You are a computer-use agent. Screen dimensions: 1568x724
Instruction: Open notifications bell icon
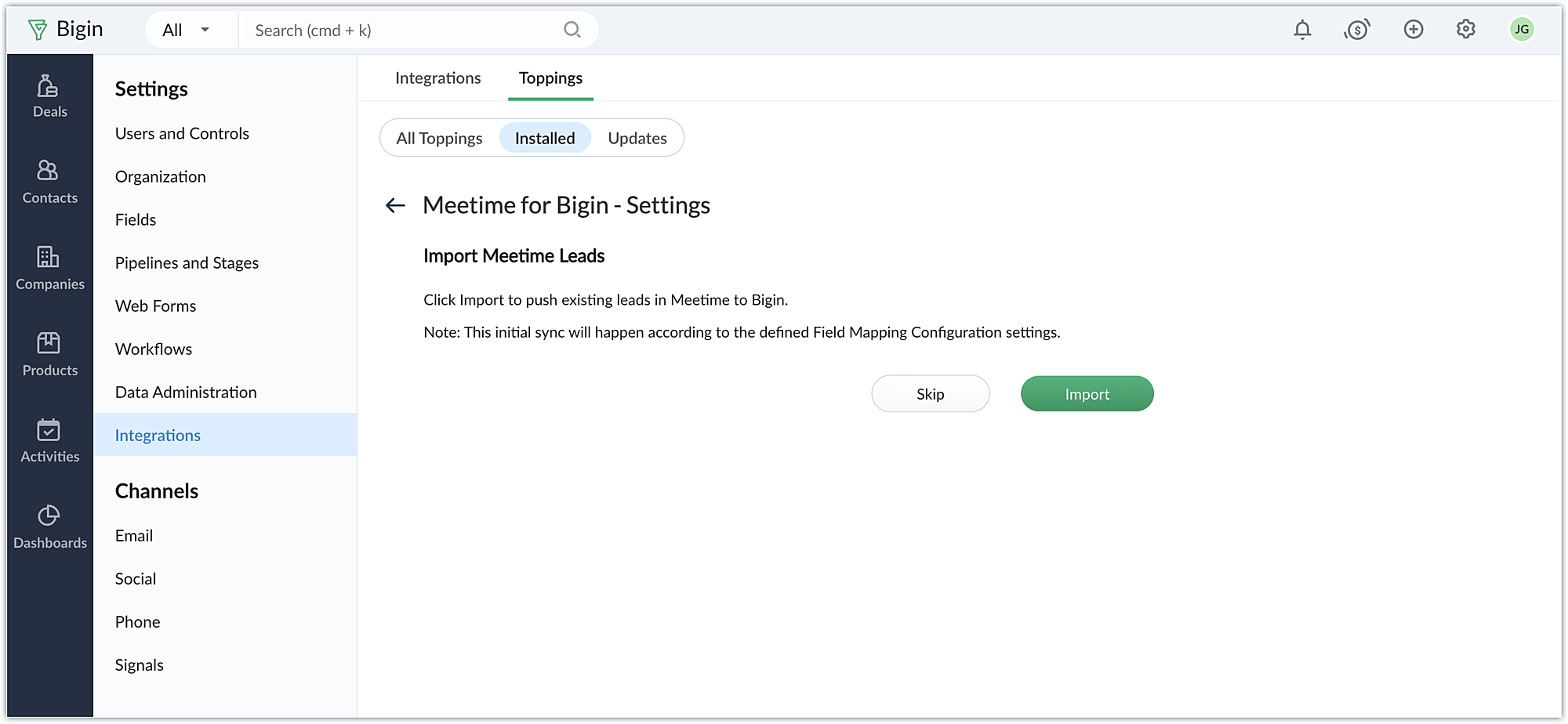(x=1302, y=30)
